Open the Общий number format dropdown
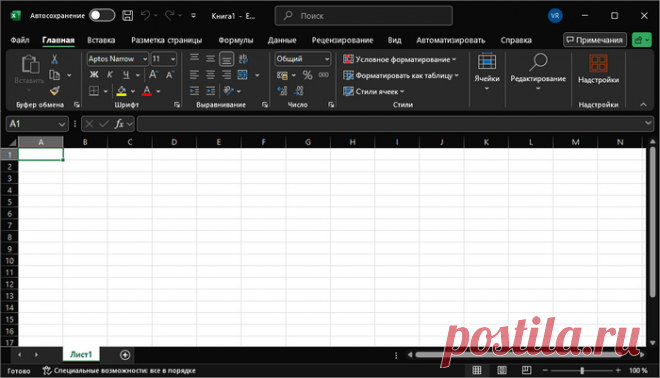This screenshot has width=660, height=378. click(327, 59)
